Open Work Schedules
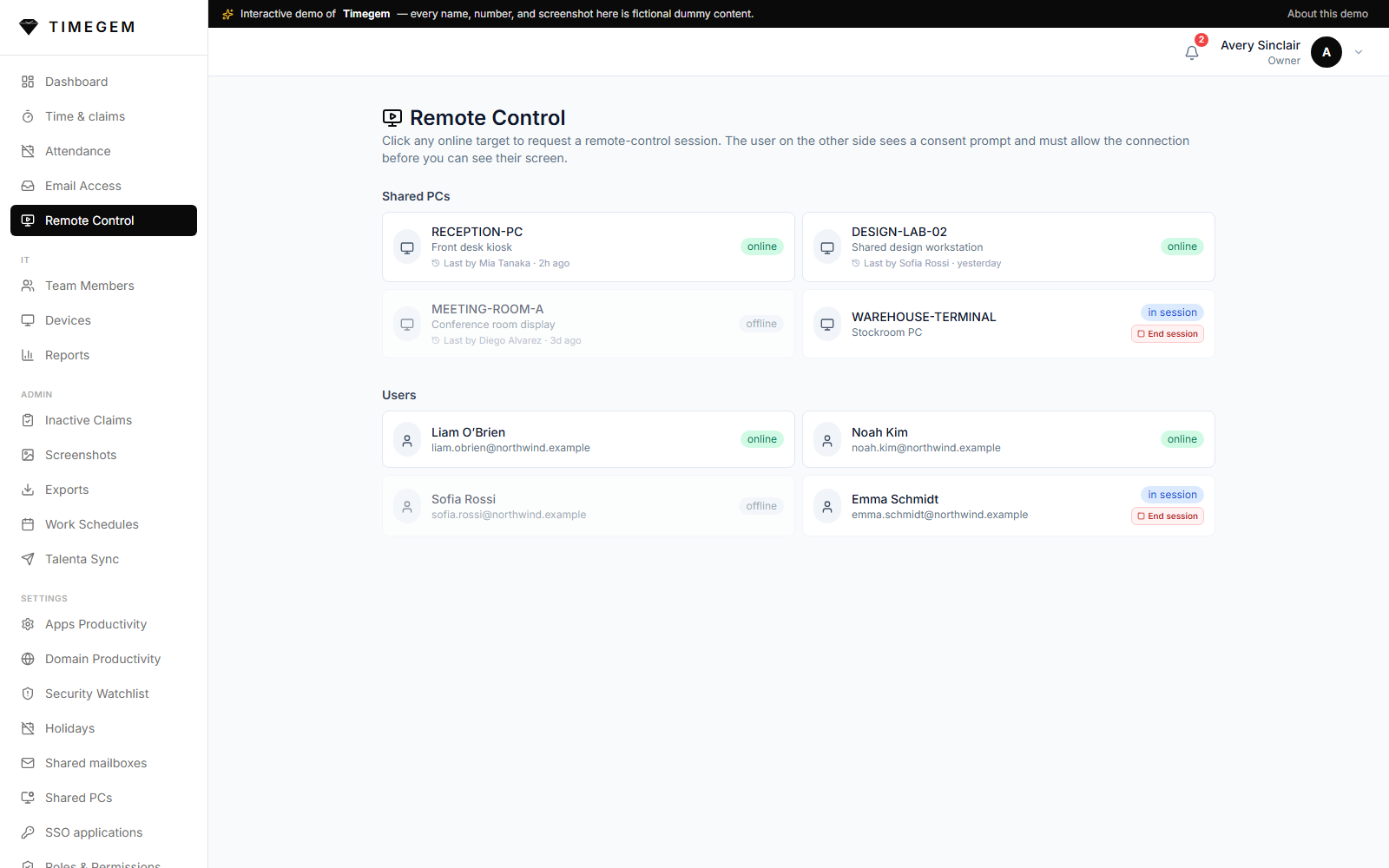 pos(104,524)
